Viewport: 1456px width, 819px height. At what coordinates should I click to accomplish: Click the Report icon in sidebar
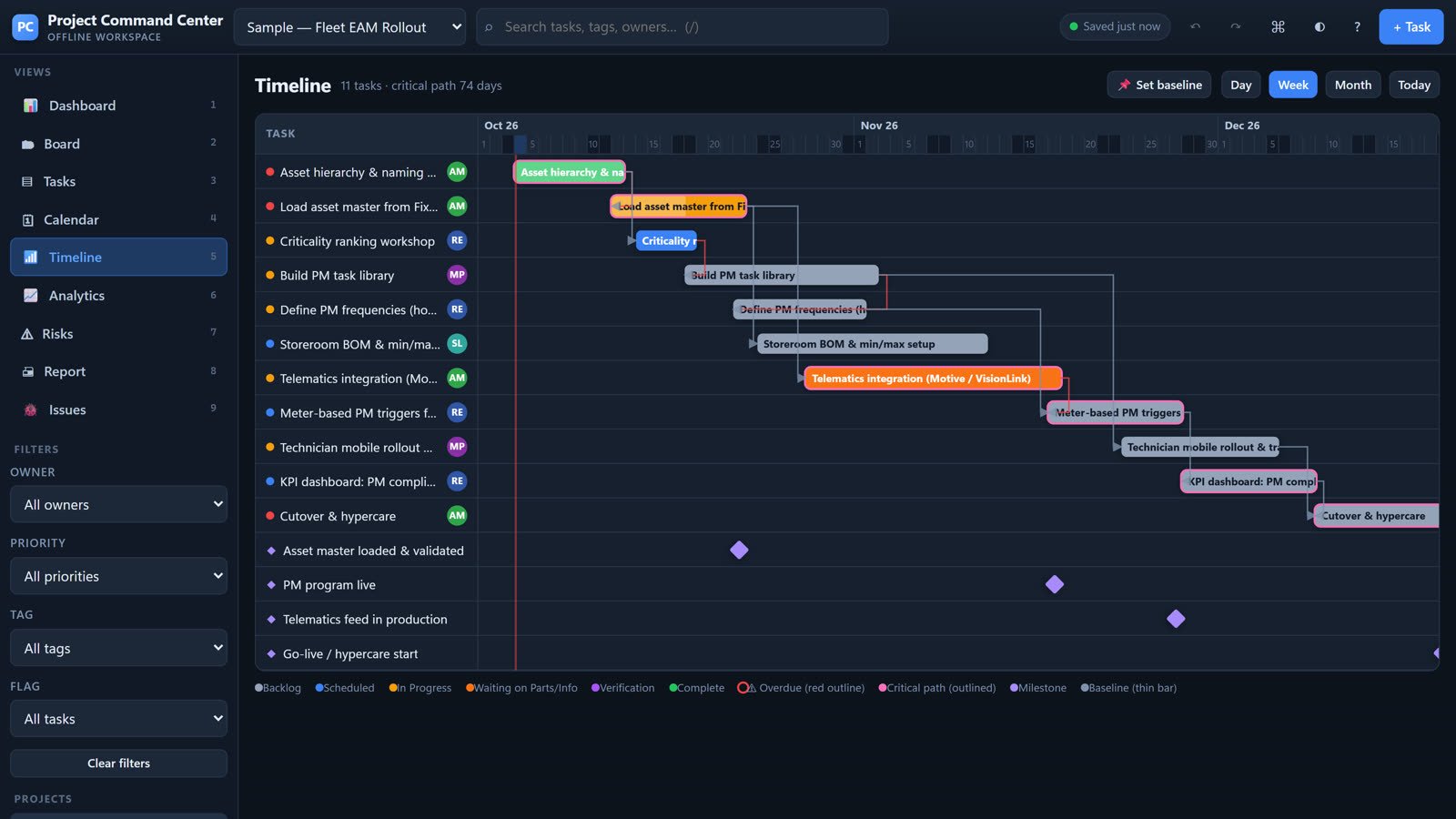[x=27, y=372]
